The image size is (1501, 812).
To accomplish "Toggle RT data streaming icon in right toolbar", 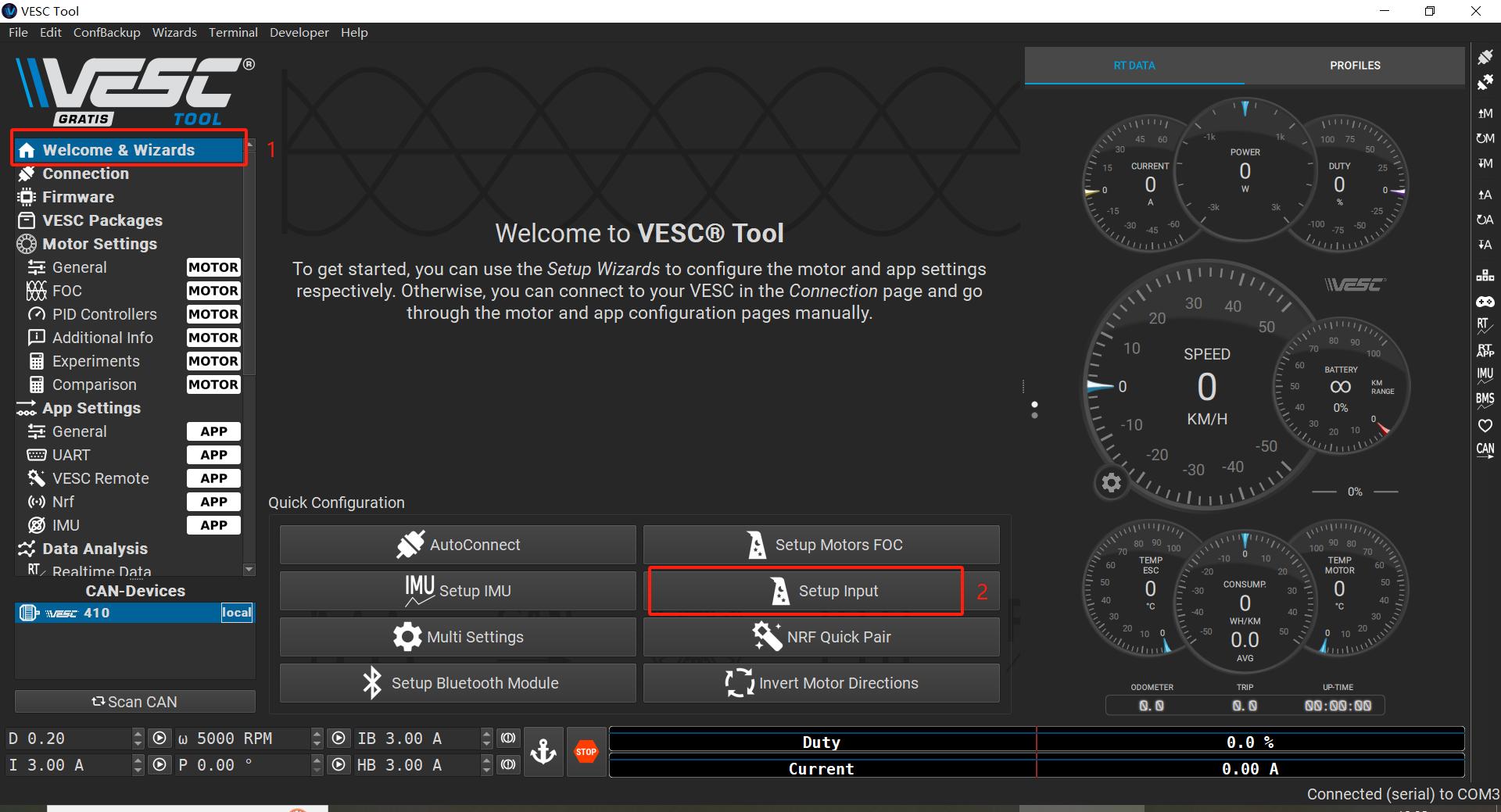I will (x=1485, y=326).
